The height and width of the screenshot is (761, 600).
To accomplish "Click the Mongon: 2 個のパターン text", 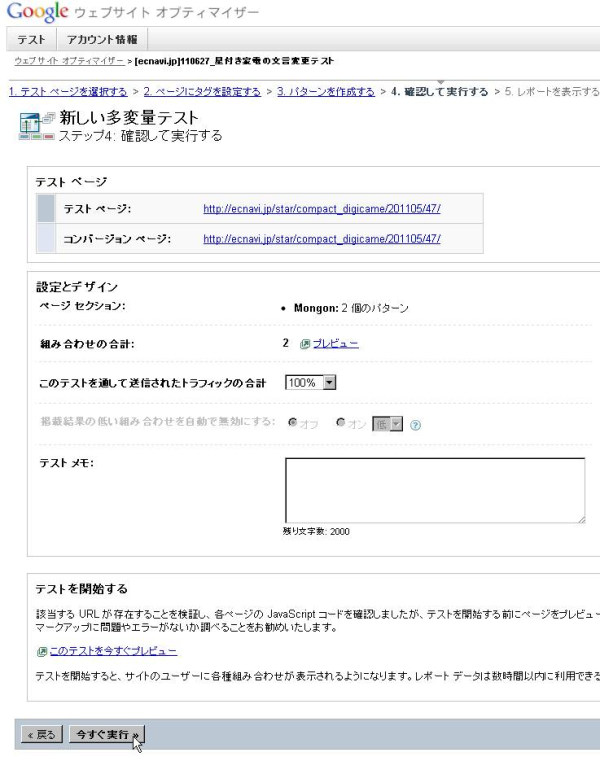I will tap(351, 308).
